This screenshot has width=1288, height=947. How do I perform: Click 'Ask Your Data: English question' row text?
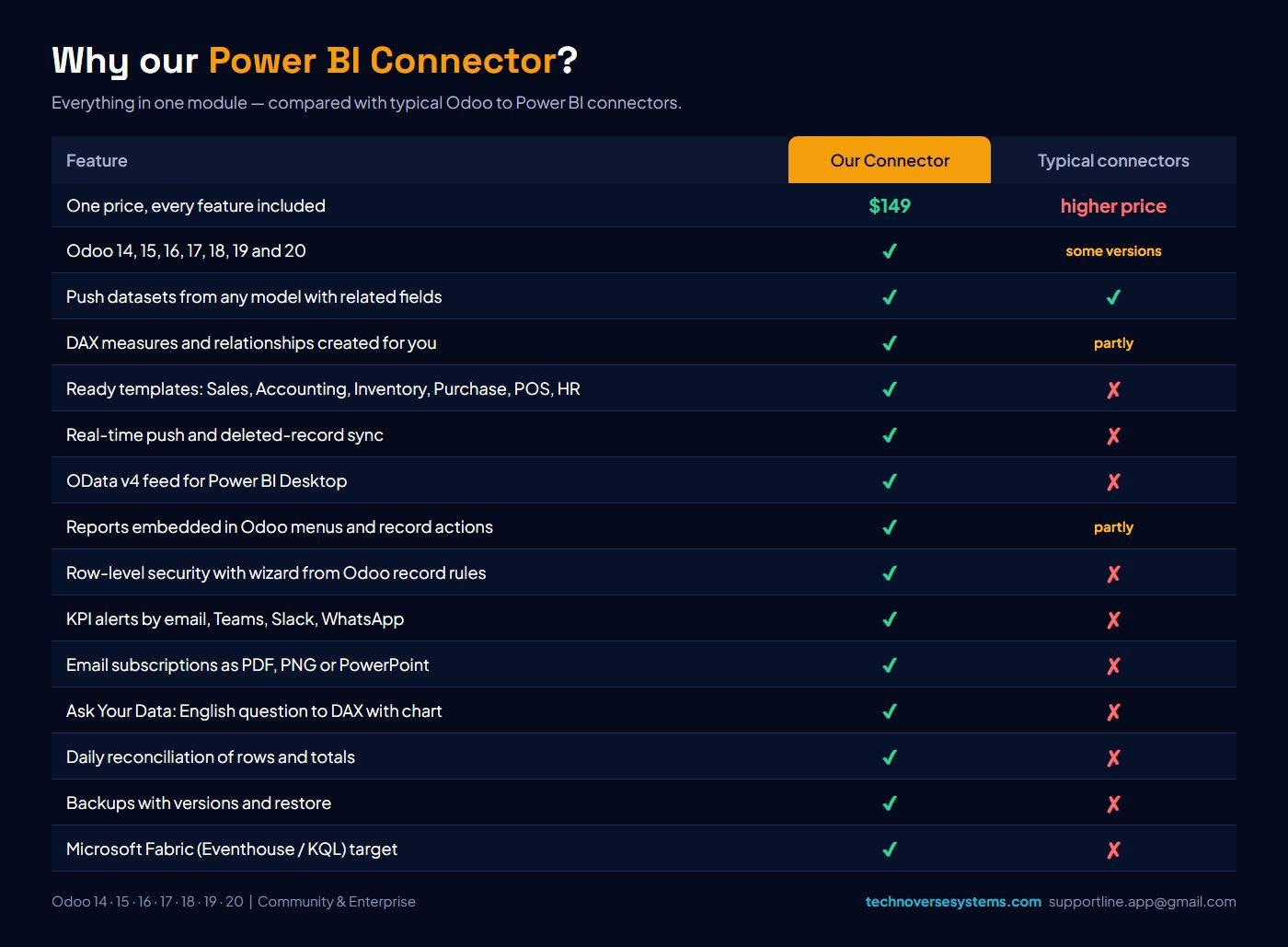pyautogui.click(x=254, y=711)
